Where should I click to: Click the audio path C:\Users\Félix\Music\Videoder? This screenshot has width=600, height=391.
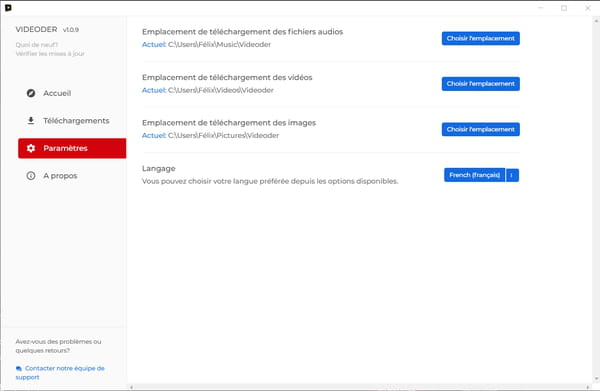click(219, 44)
